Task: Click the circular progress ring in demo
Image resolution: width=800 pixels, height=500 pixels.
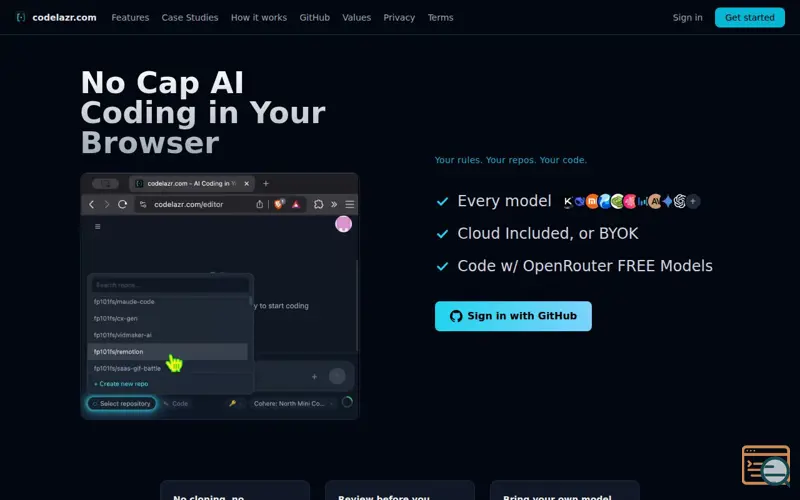Action: click(x=347, y=402)
